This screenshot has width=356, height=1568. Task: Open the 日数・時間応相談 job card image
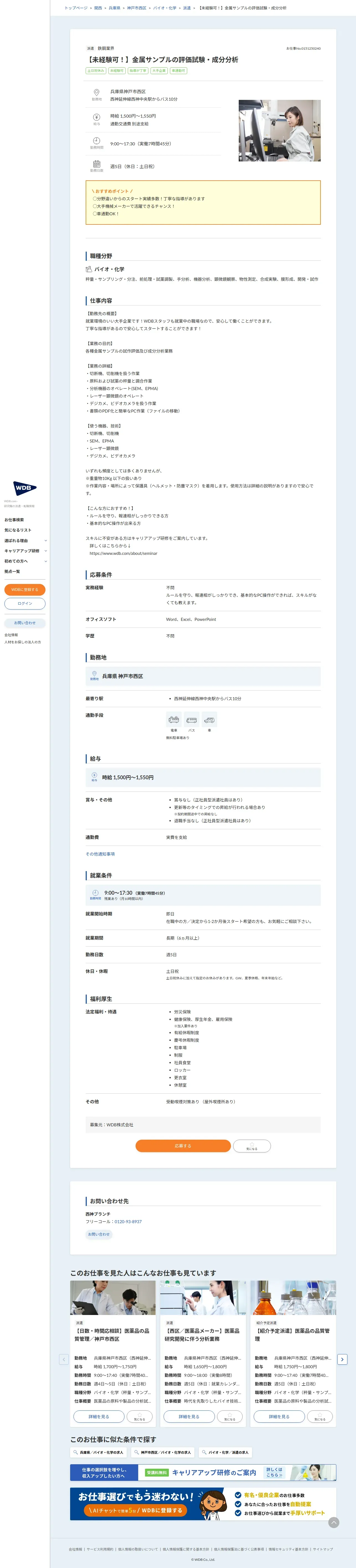113,1298
